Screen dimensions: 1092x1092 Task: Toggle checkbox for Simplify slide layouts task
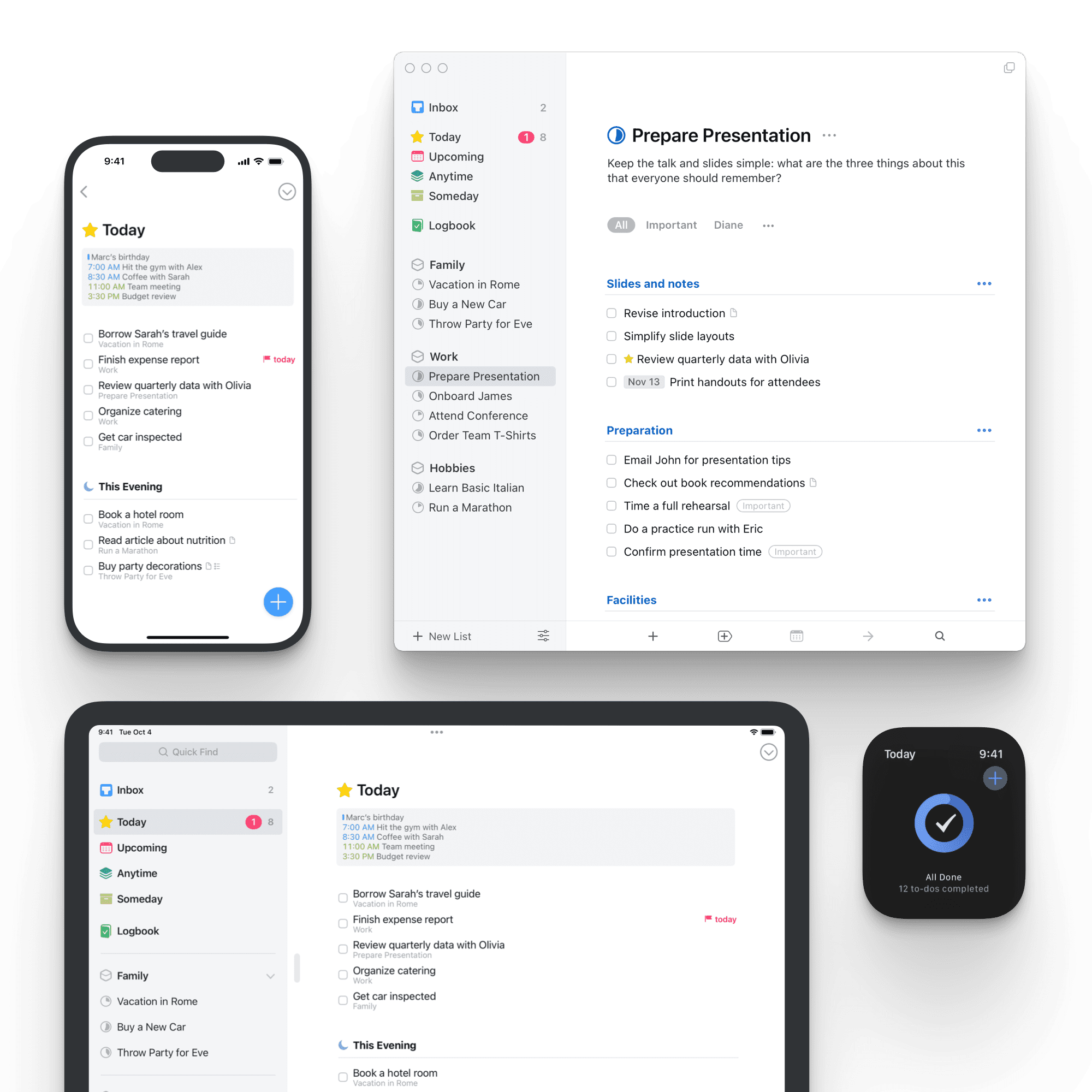point(611,335)
